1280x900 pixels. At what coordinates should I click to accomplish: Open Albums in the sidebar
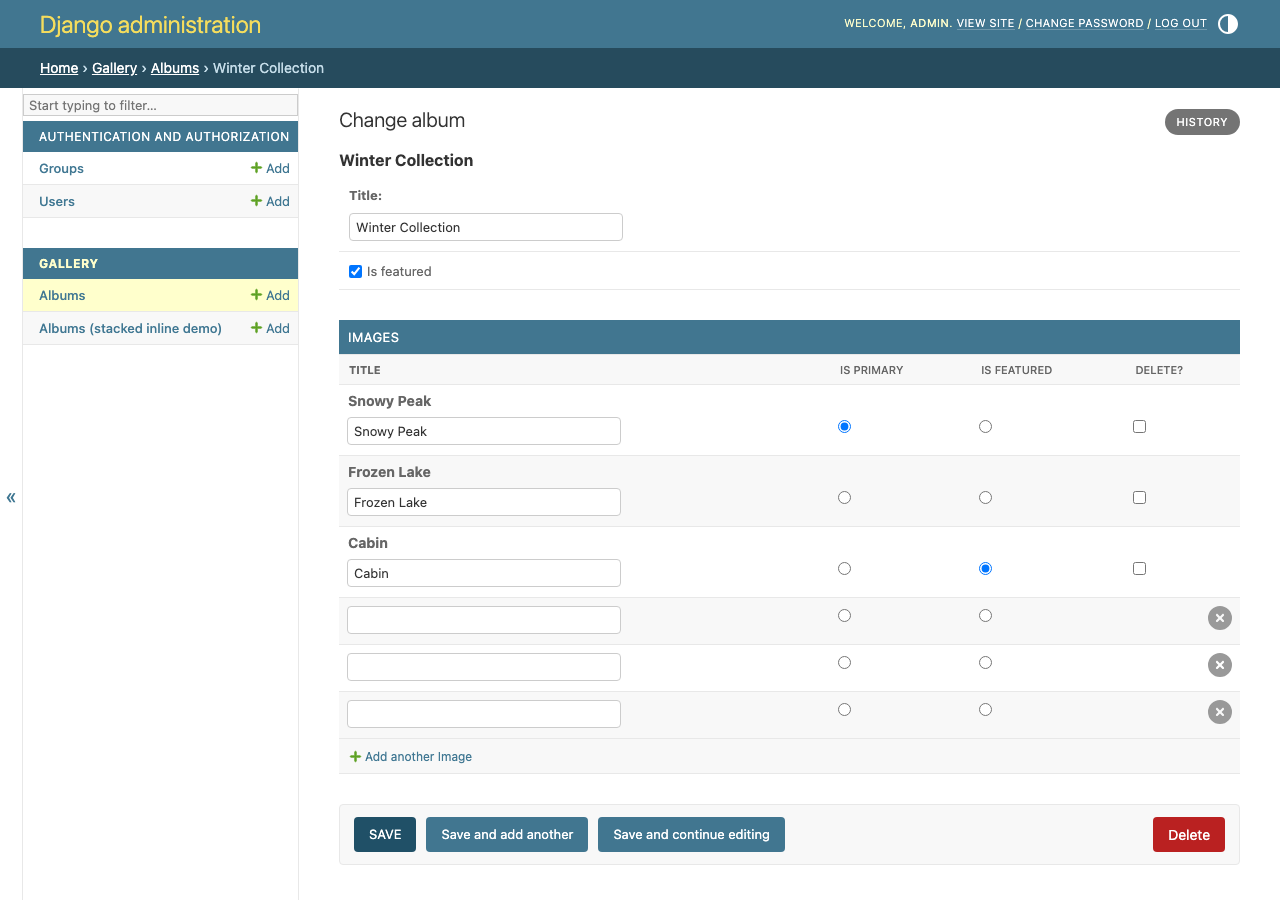click(62, 295)
